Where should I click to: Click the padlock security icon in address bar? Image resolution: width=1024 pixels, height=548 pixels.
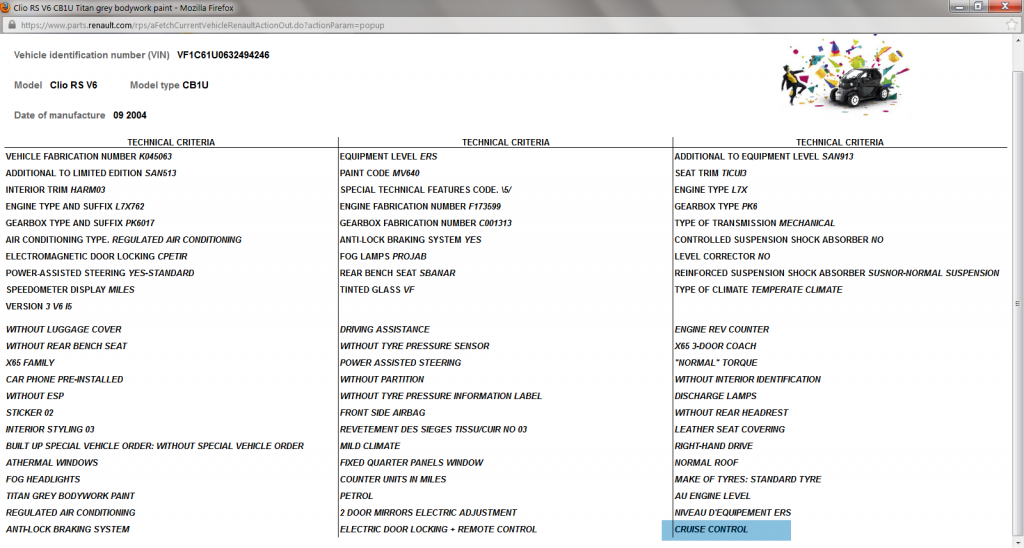[11, 25]
